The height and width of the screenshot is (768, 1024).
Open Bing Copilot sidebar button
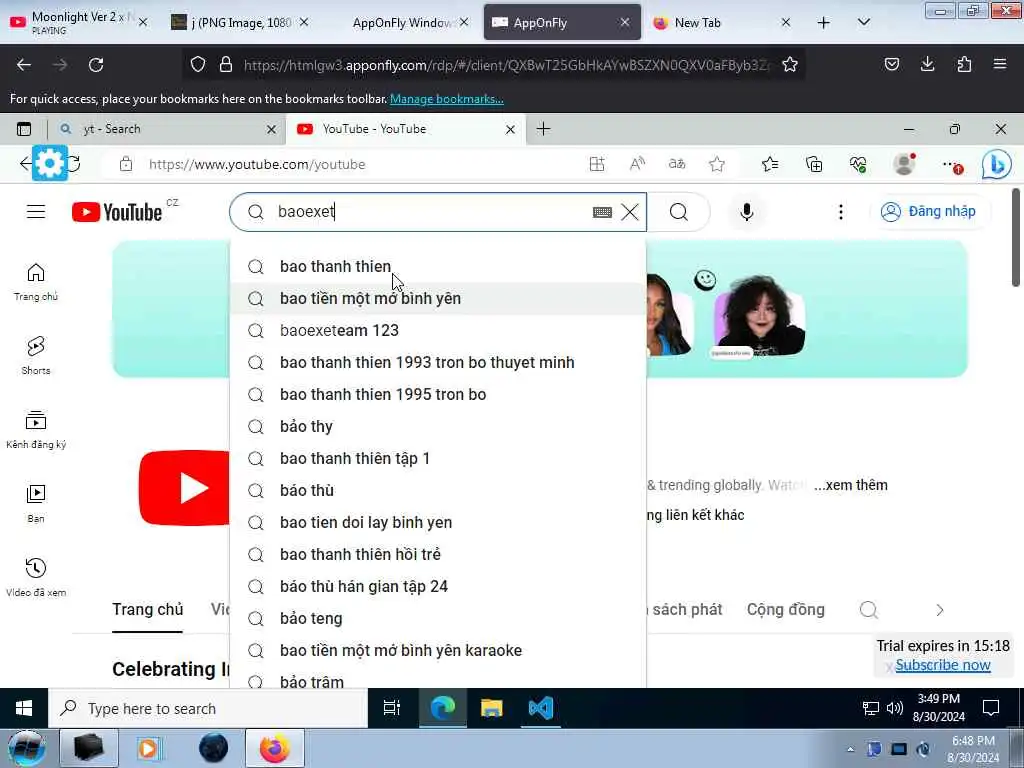pos(997,165)
